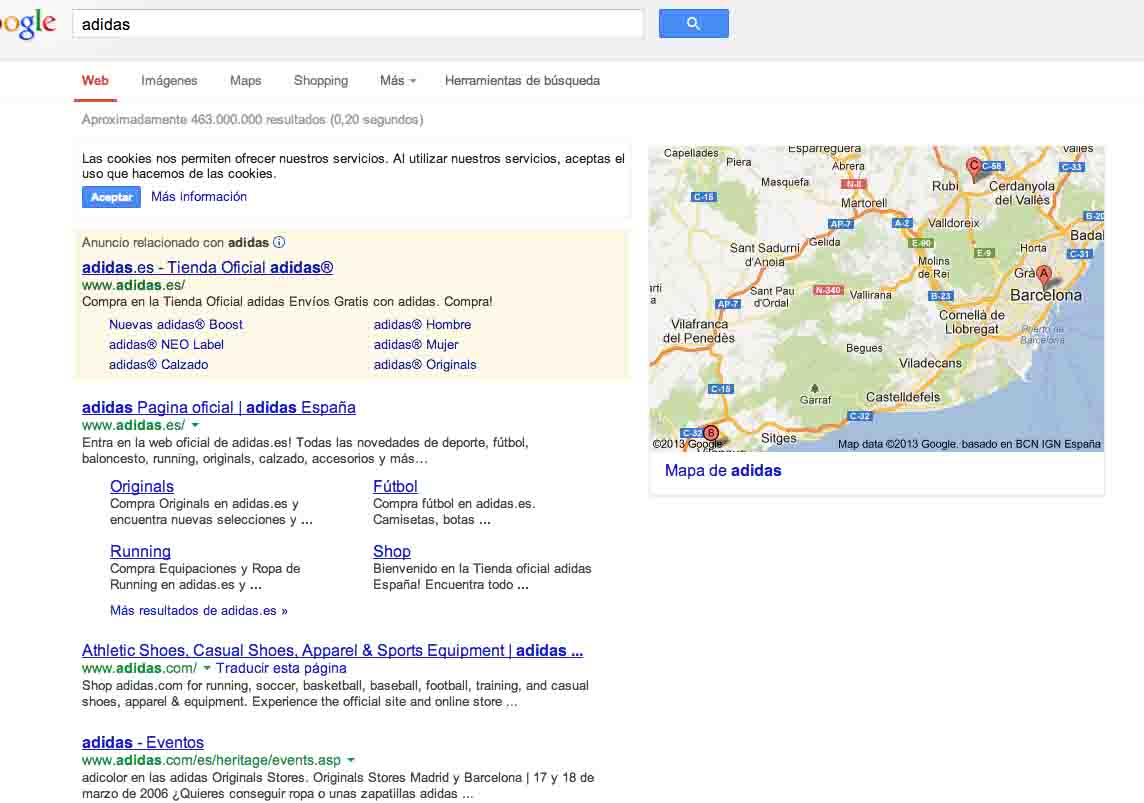Click 'Más resultados de adidas.es »'
This screenshot has height=803, width=1144.
(198, 610)
